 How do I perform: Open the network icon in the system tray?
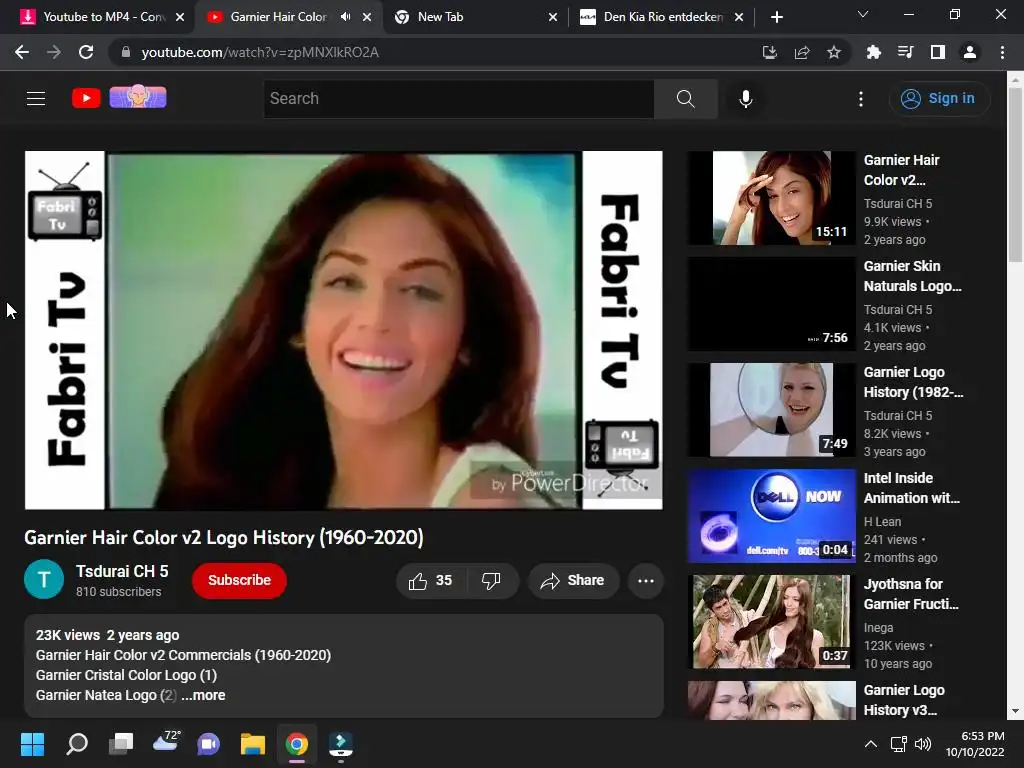coord(898,744)
